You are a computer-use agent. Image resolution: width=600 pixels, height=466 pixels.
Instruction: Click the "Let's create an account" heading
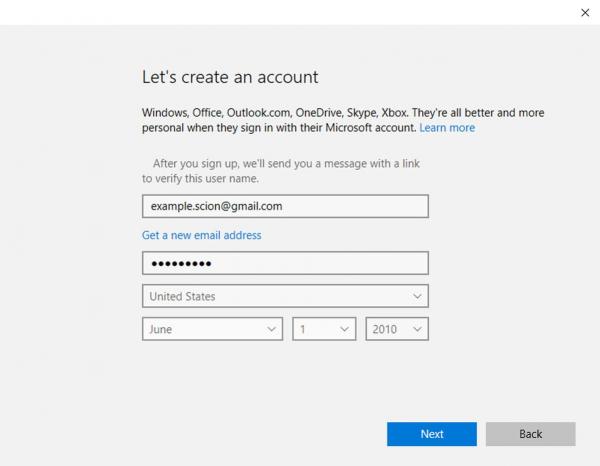click(x=230, y=77)
